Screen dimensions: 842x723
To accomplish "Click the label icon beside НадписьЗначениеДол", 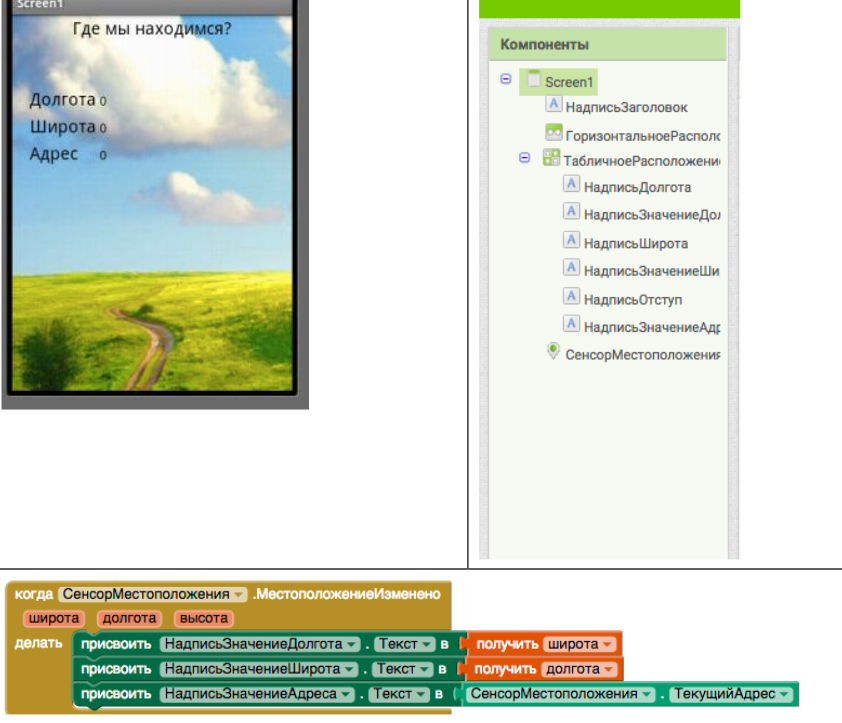I will pyautogui.click(x=571, y=211).
